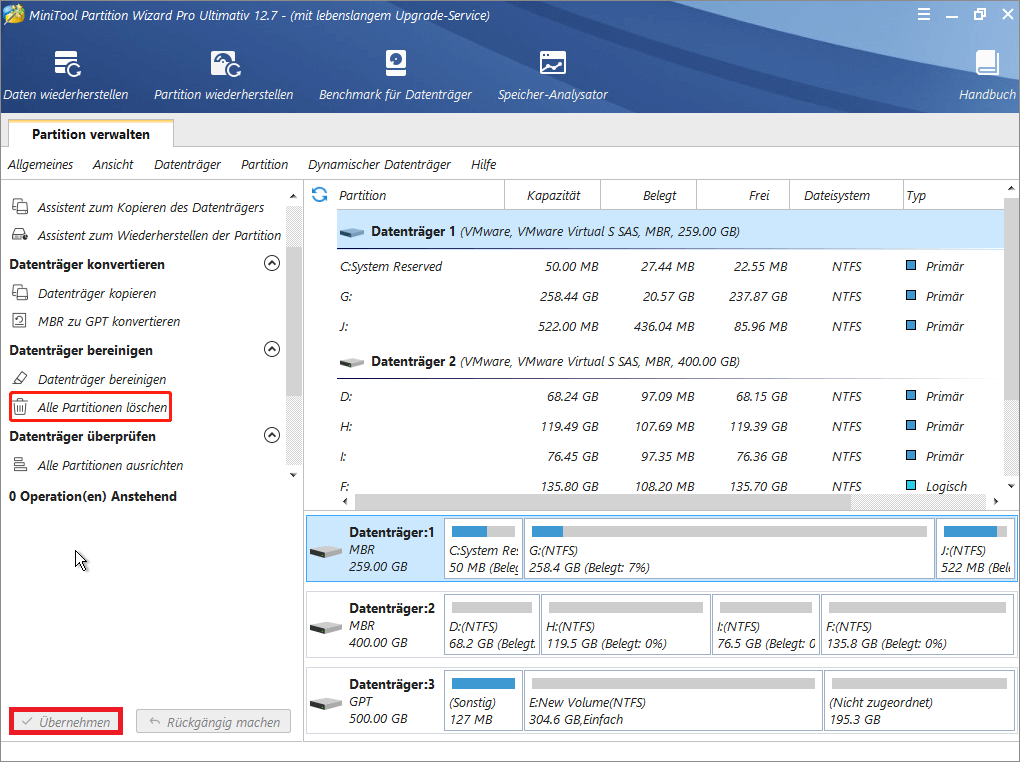Screen dimensions: 1020x762
Task: Select the (Sonstig) 127 MB block
Action: tap(483, 701)
